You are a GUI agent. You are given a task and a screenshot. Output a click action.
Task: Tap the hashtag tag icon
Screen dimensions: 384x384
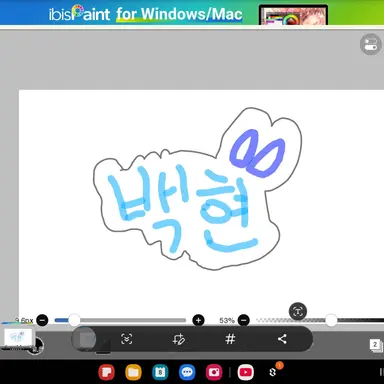click(x=230, y=339)
